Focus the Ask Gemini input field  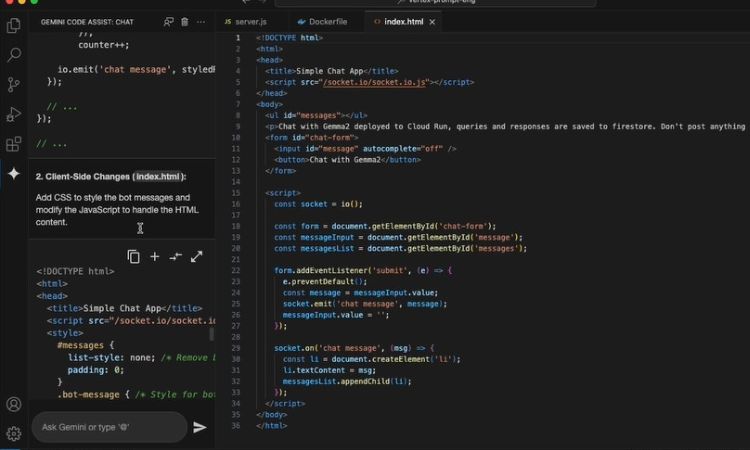[x=109, y=427]
